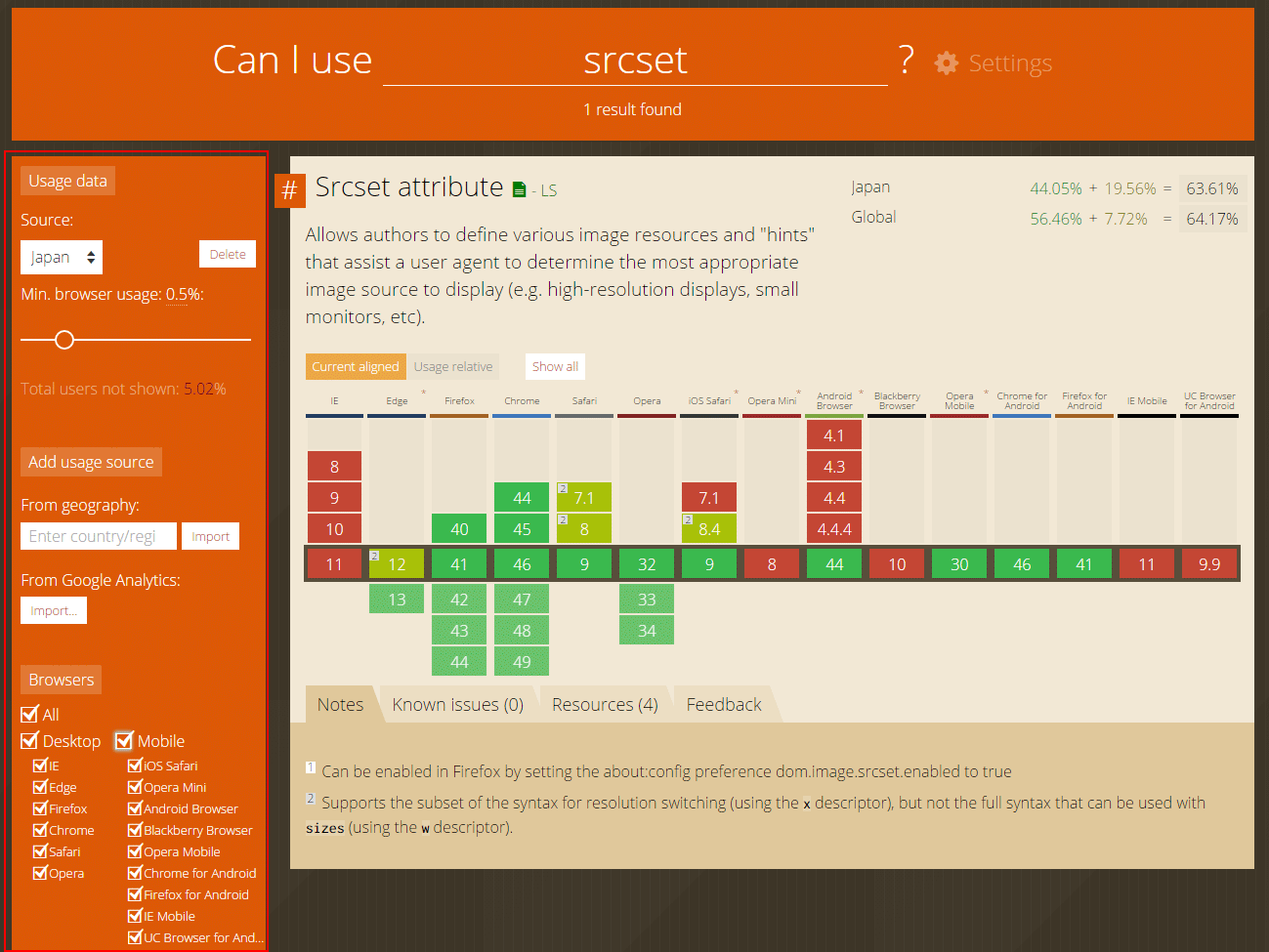Uncheck the Chrome for Android checkbox
Image resolution: width=1269 pixels, height=952 pixels.
click(135, 872)
